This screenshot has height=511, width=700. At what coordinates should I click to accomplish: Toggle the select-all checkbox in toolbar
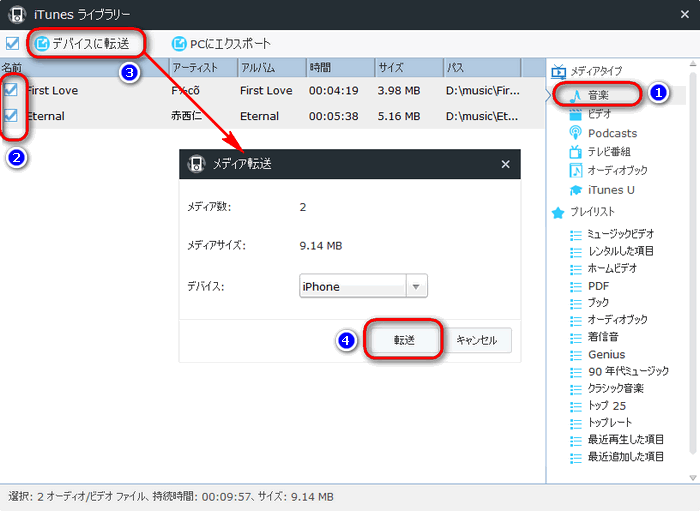click(x=12, y=43)
